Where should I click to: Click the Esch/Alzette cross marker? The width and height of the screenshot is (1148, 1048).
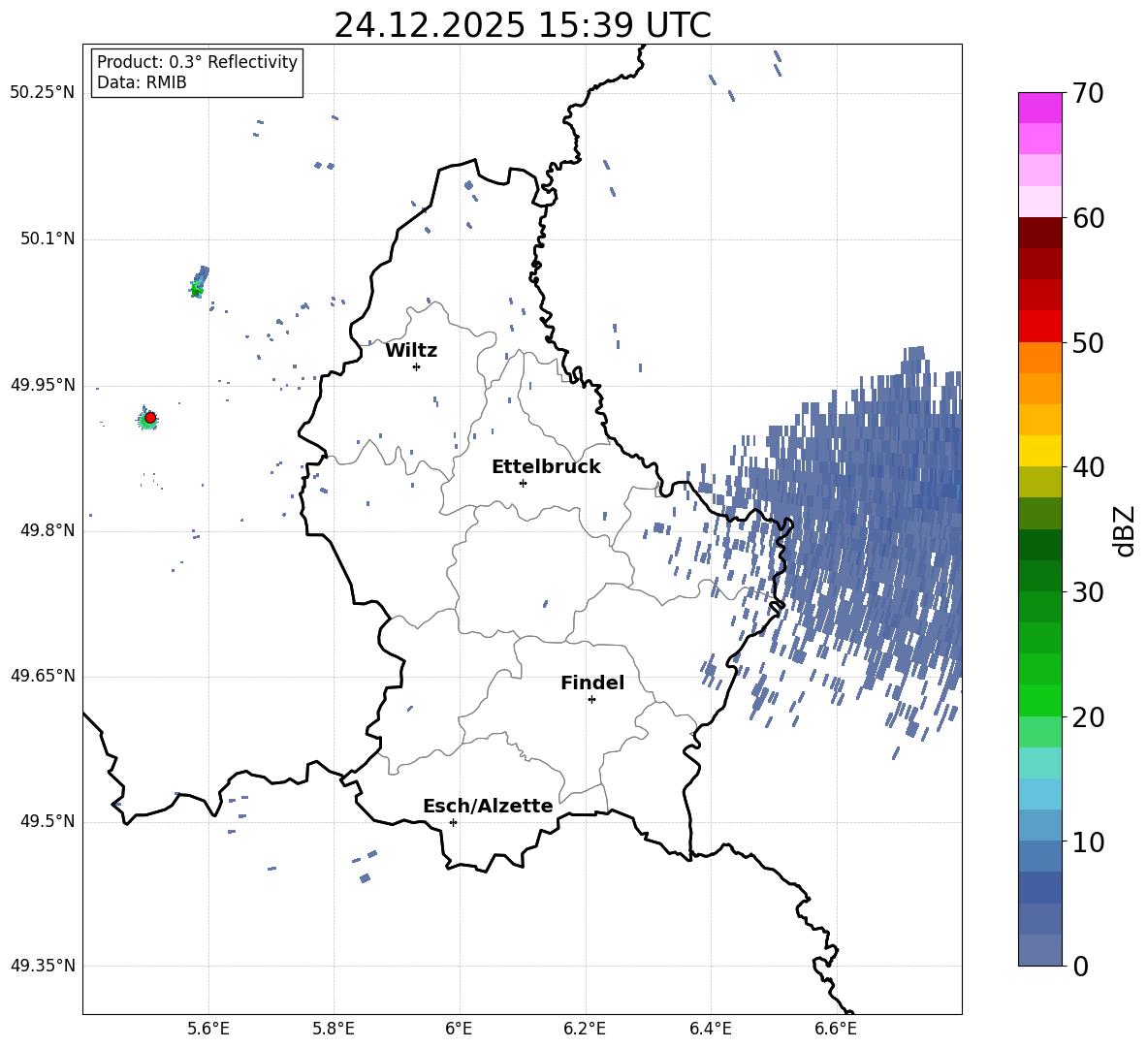click(x=453, y=822)
